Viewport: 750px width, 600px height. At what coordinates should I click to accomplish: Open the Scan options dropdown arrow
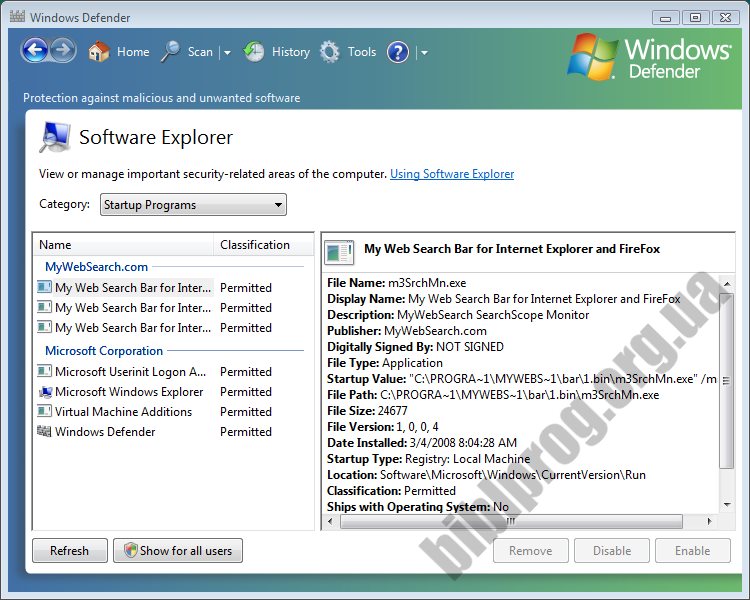click(x=227, y=52)
